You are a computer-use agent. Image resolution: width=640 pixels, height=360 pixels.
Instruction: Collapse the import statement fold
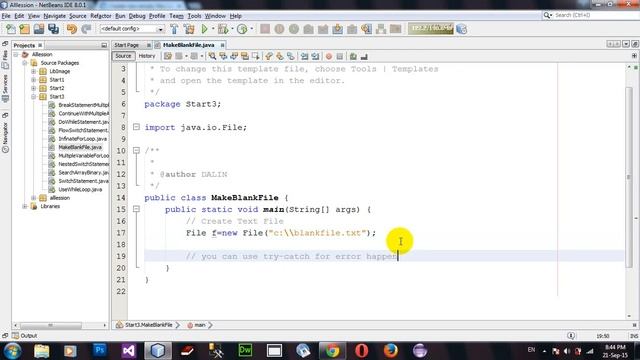click(x=136, y=127)
